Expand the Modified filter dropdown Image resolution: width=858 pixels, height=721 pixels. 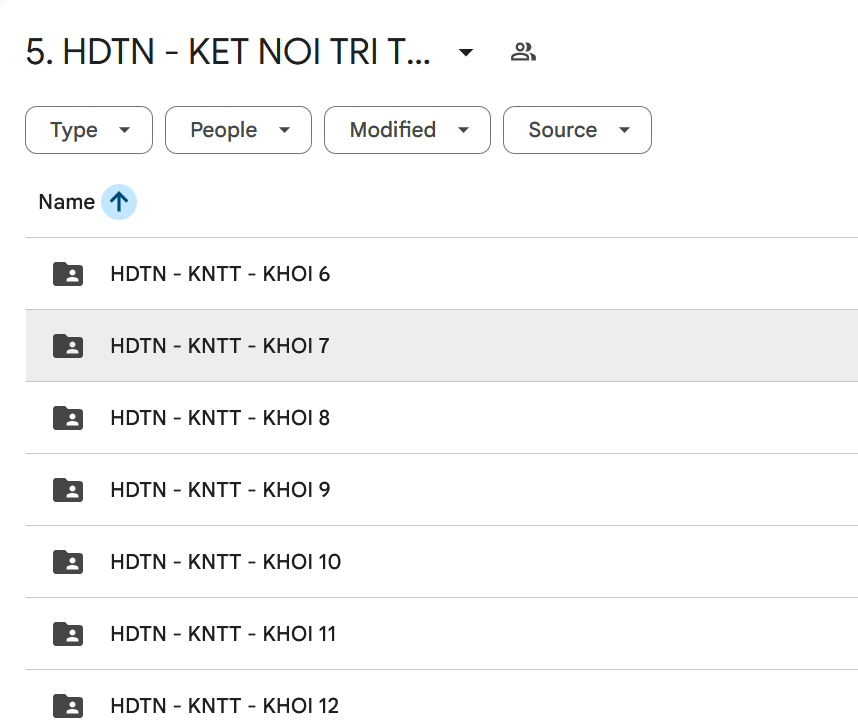click(407, 130)
